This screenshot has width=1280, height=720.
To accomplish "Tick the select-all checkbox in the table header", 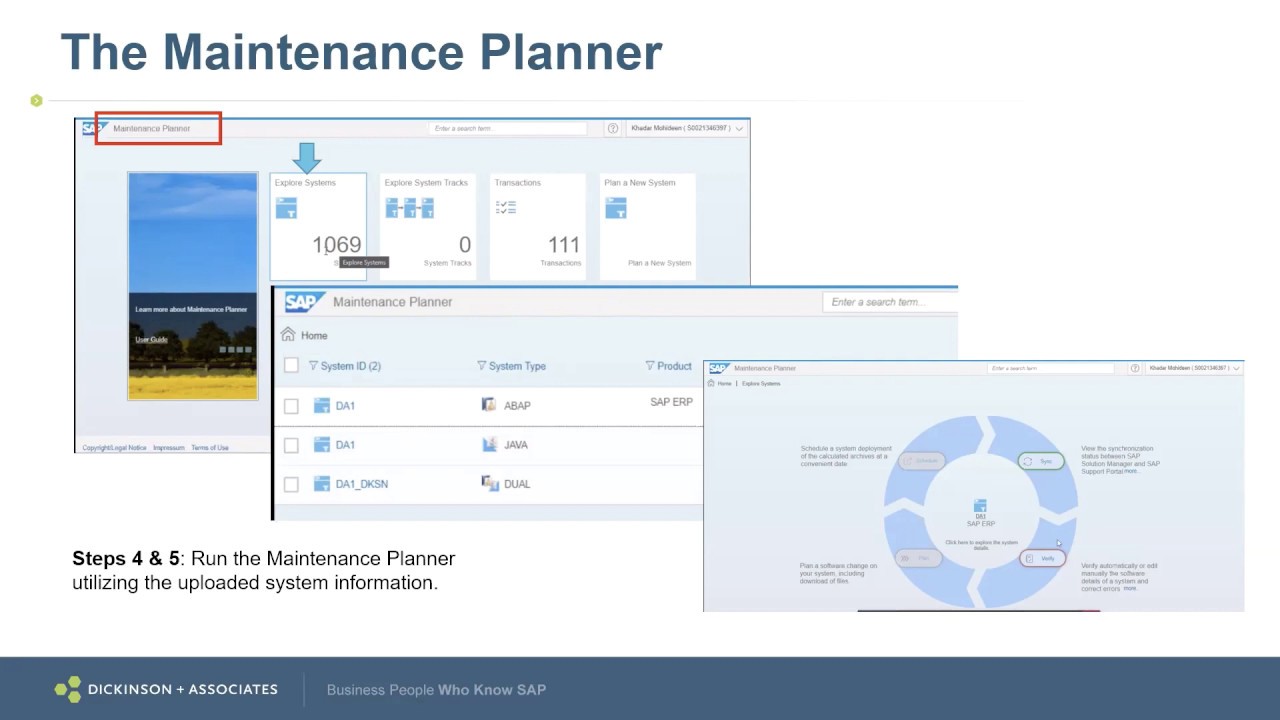I will pos(291,365).
